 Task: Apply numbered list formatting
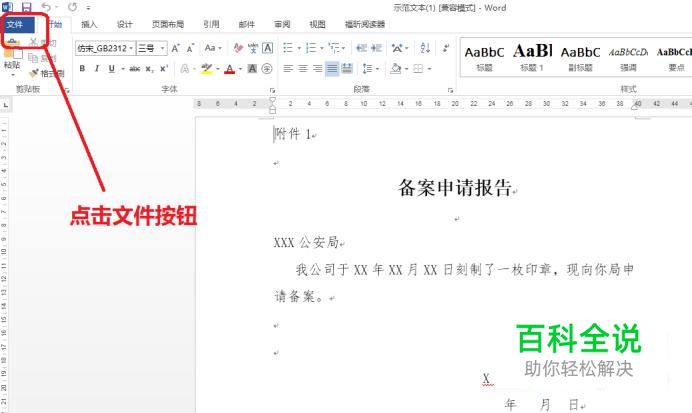coord(311,48)
